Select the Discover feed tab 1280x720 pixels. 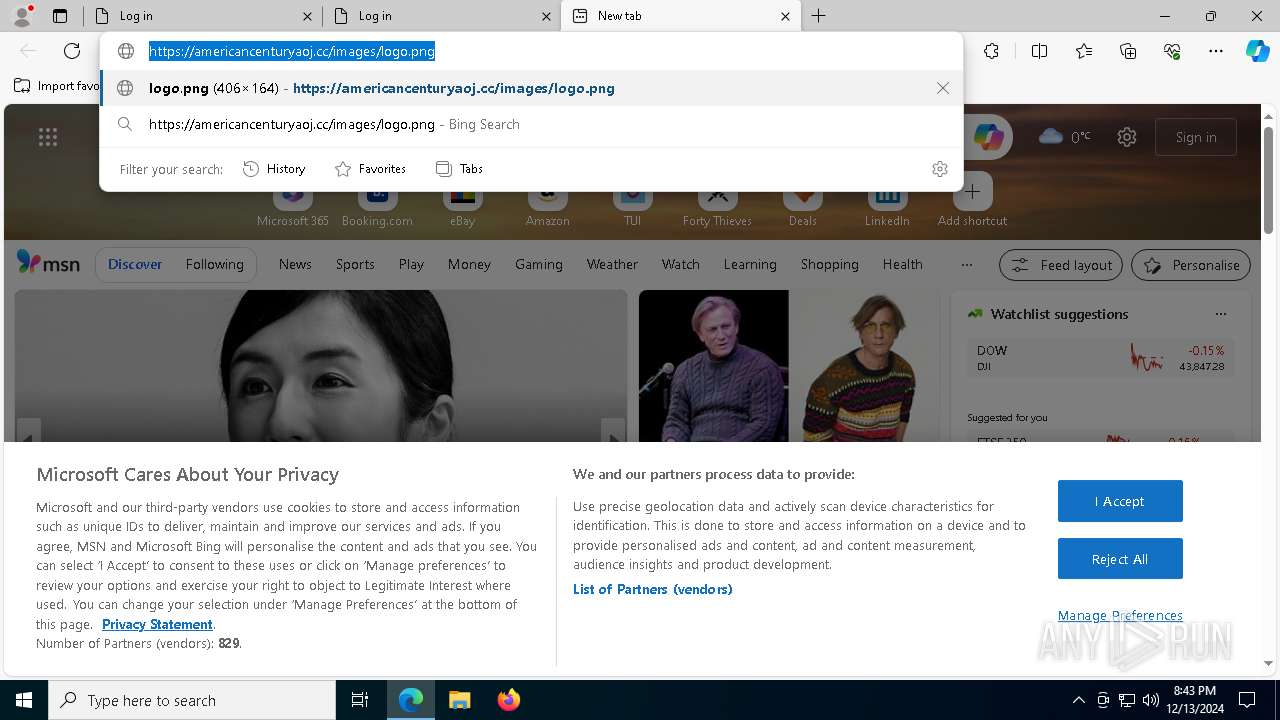[x=135, y=265]
